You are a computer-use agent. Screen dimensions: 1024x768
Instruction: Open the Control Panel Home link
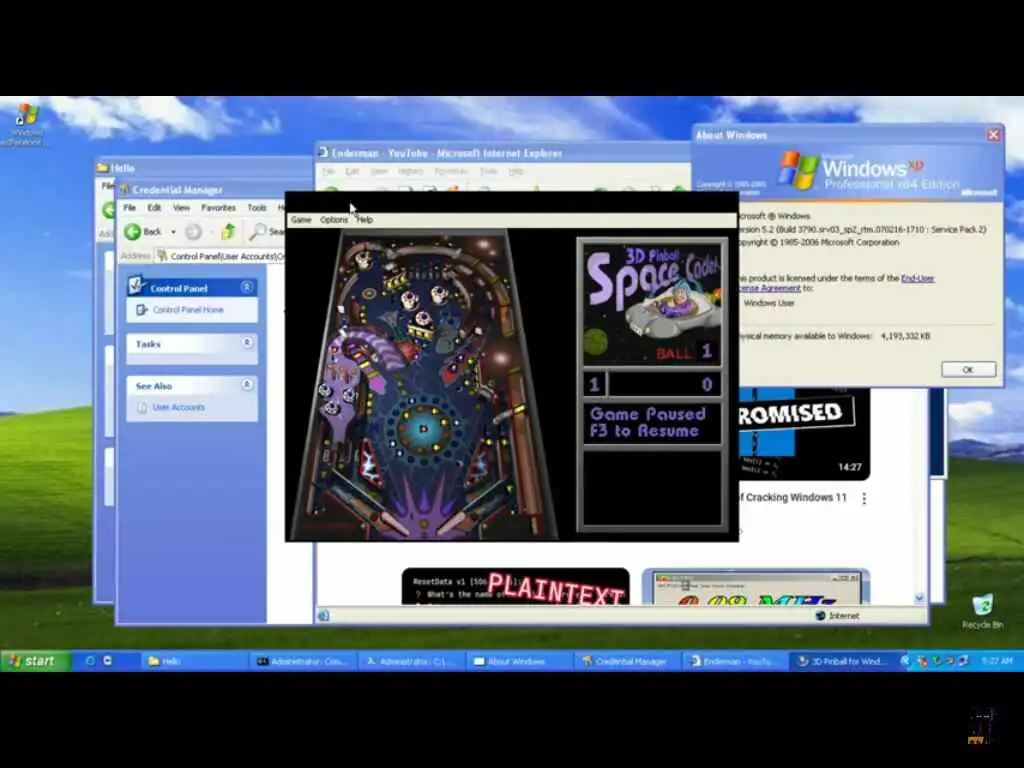[188, 310]
